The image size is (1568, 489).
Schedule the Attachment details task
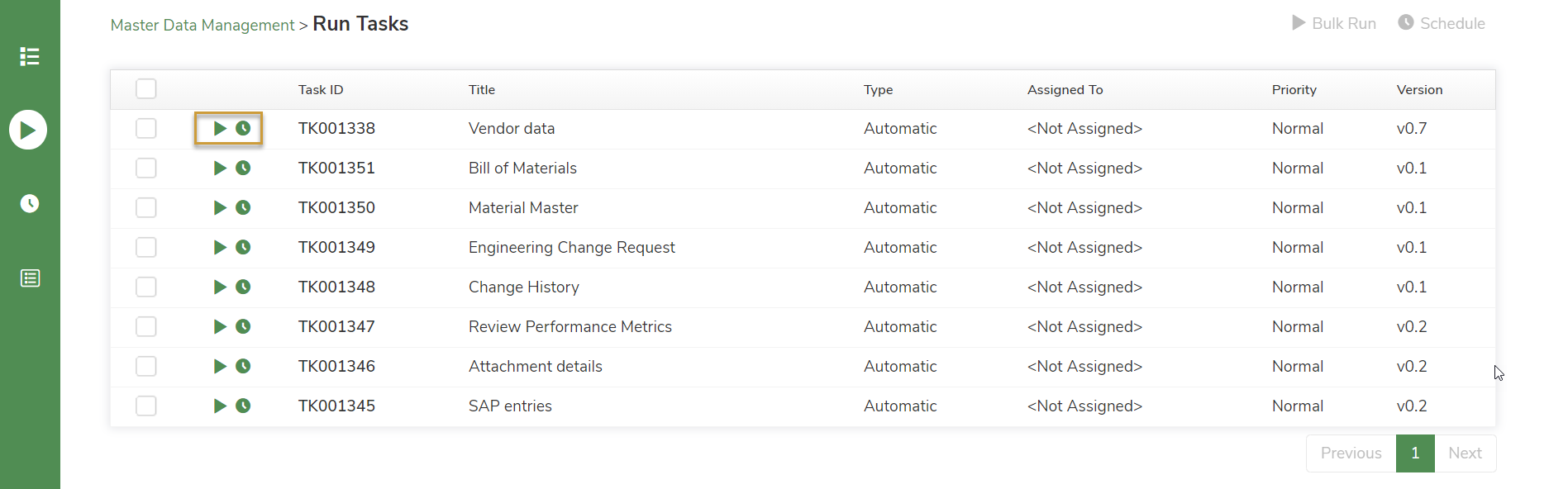click(x=243, y=366)
